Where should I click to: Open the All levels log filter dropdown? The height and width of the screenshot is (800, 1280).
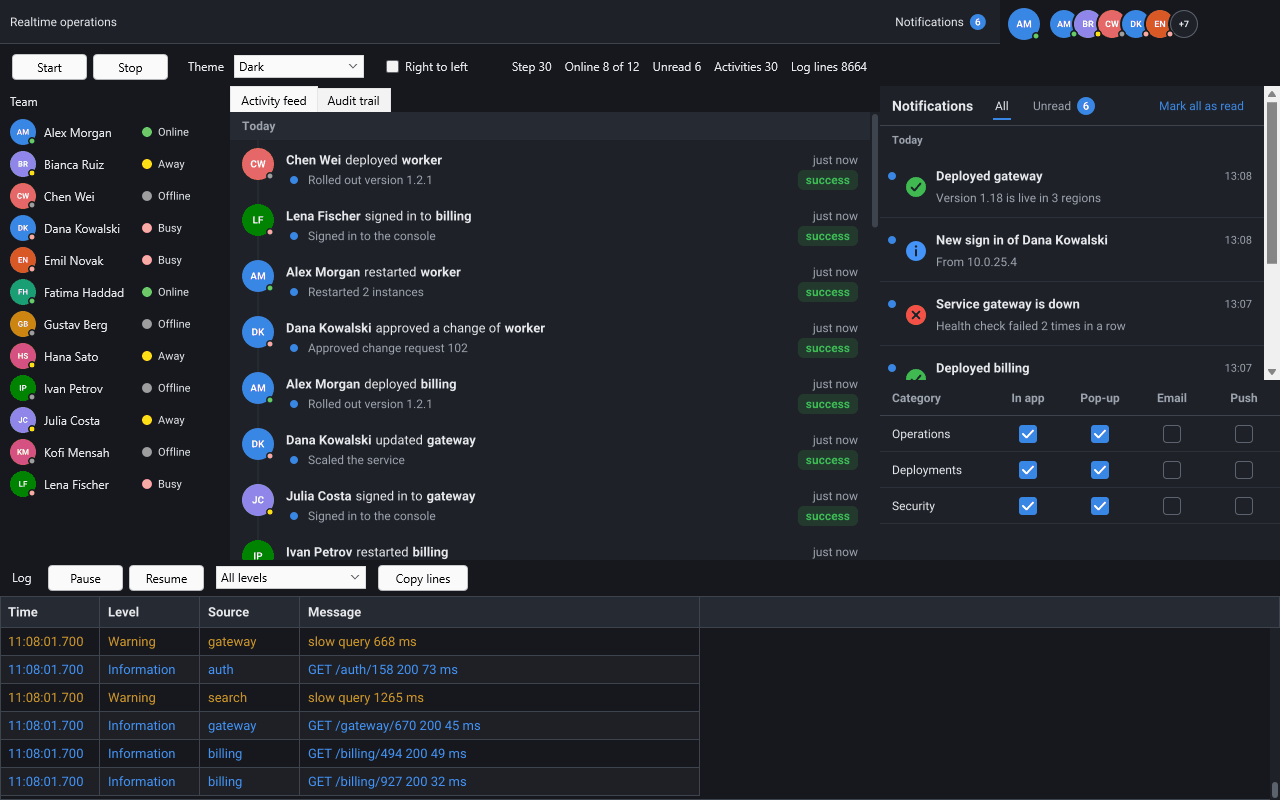coord(291,578)
